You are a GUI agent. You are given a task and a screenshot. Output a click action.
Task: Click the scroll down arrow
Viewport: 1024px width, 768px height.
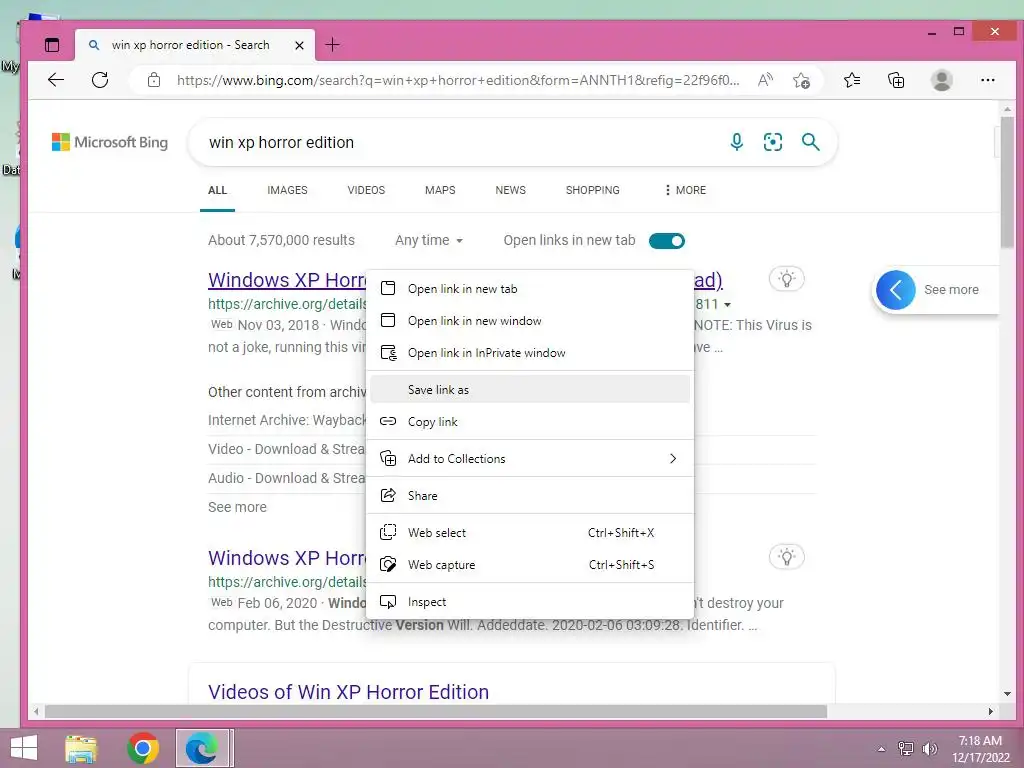click(x=1006, y=694)
